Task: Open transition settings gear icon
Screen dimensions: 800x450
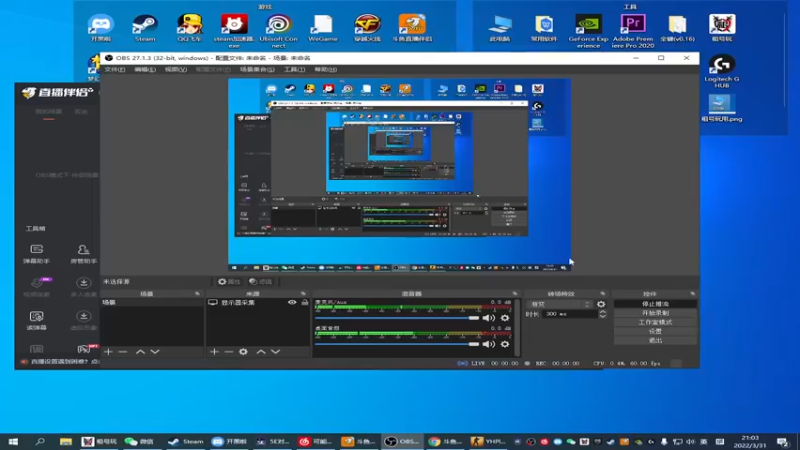Action: (x=601, y=304)
